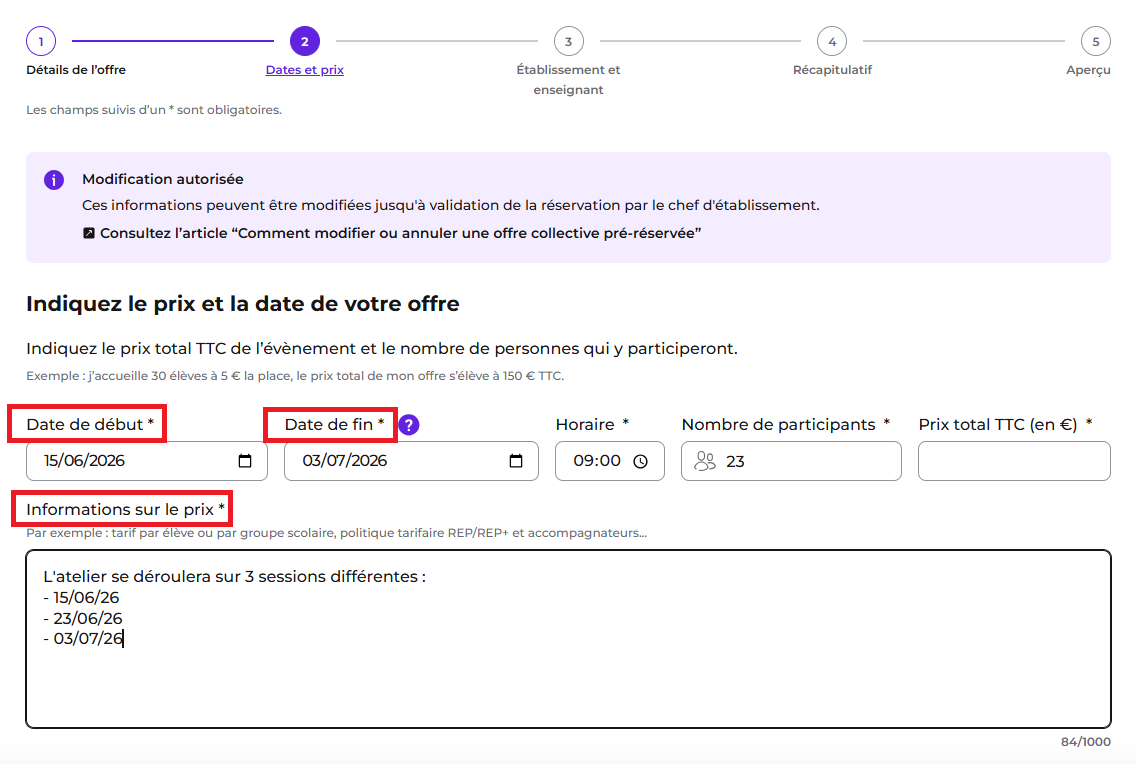This screenshot has width=1136, height=764.
Task: Select step 2 Dates et prix
Action: (305, 41)
